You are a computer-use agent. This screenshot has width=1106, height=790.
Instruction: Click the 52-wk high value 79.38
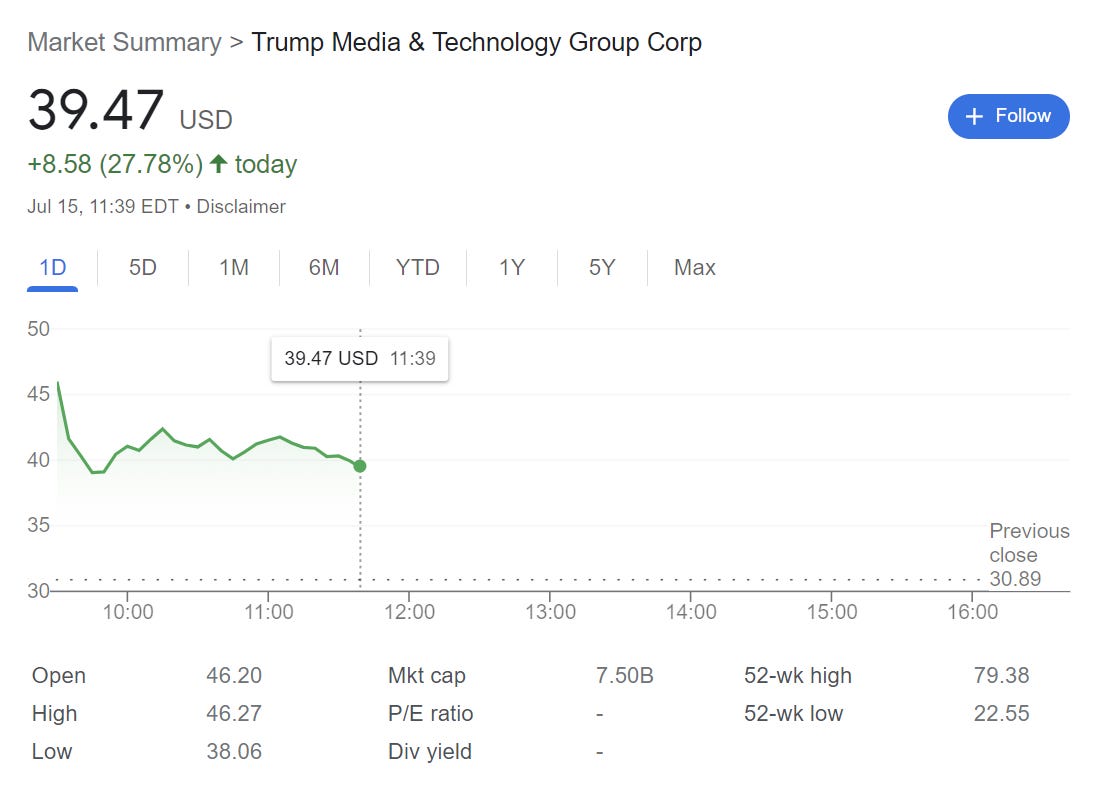pyautogui.click(x=1001, y=676)
